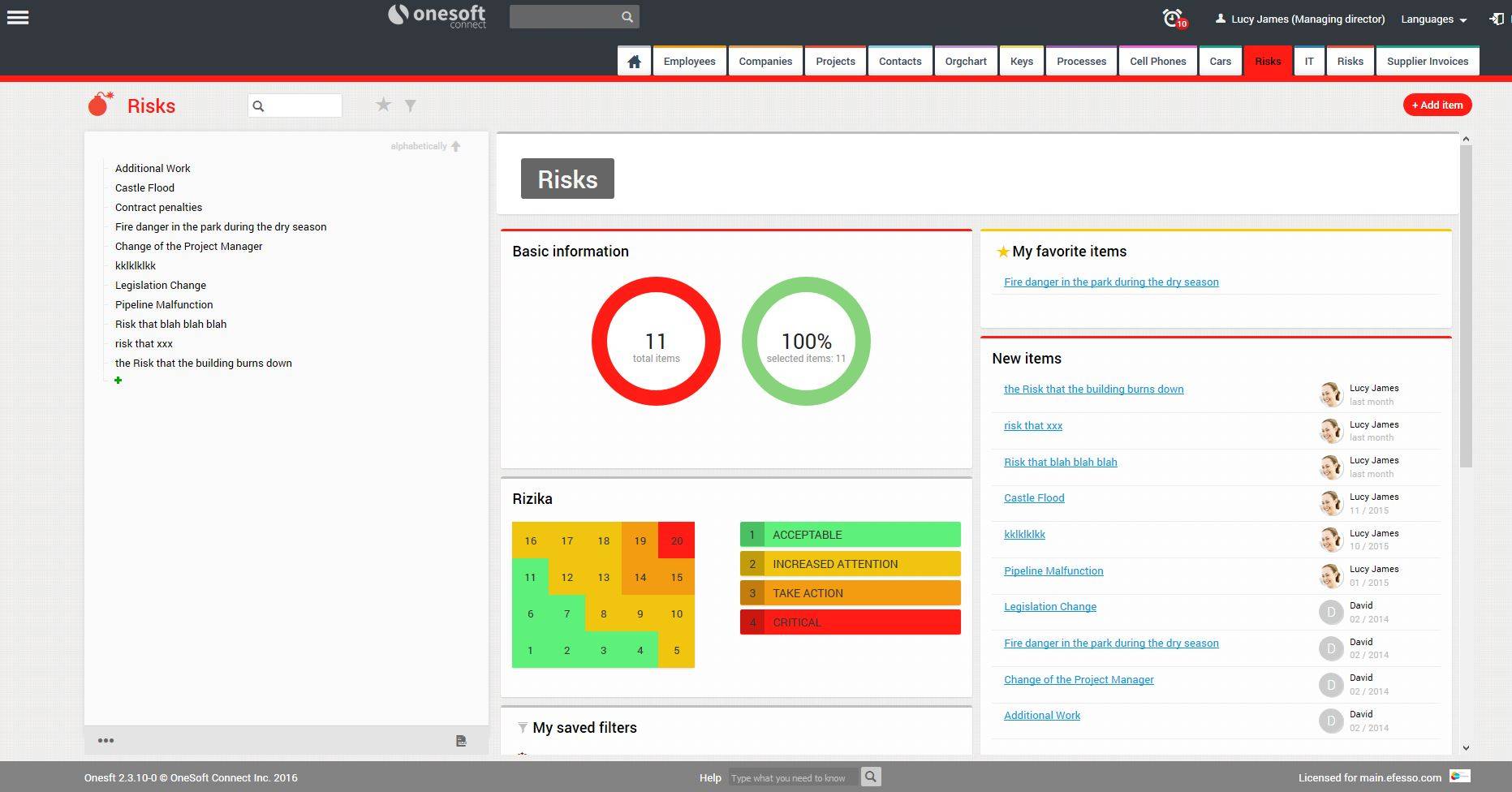Viewport: 1512px width, 792px height.
Task: Click the footer help search icon
Action: pyautogui.click(x=870, y=777)
